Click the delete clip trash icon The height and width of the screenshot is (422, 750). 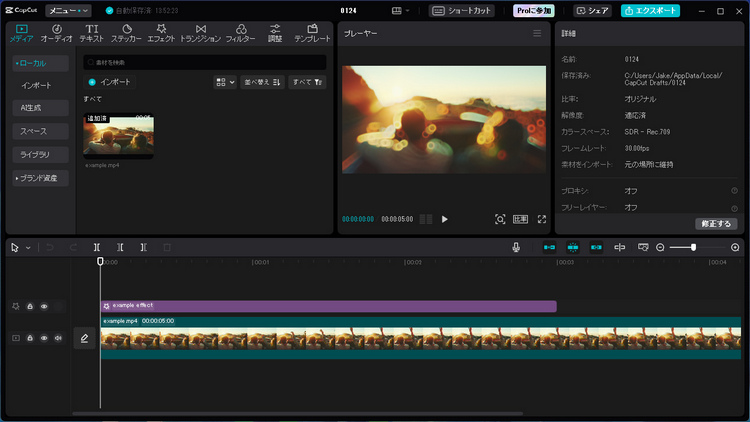[x=167, y=247]
